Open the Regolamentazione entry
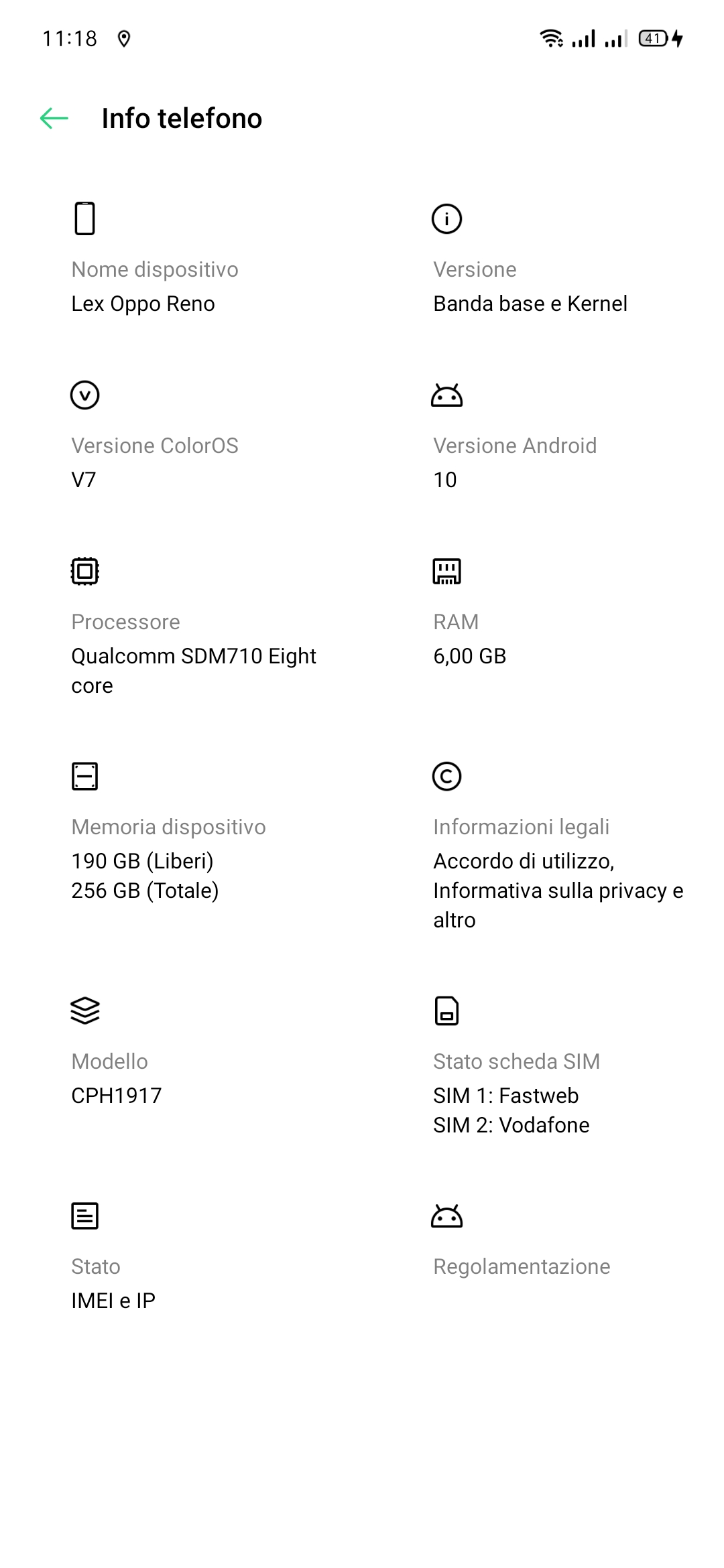 click(522, 1266)
